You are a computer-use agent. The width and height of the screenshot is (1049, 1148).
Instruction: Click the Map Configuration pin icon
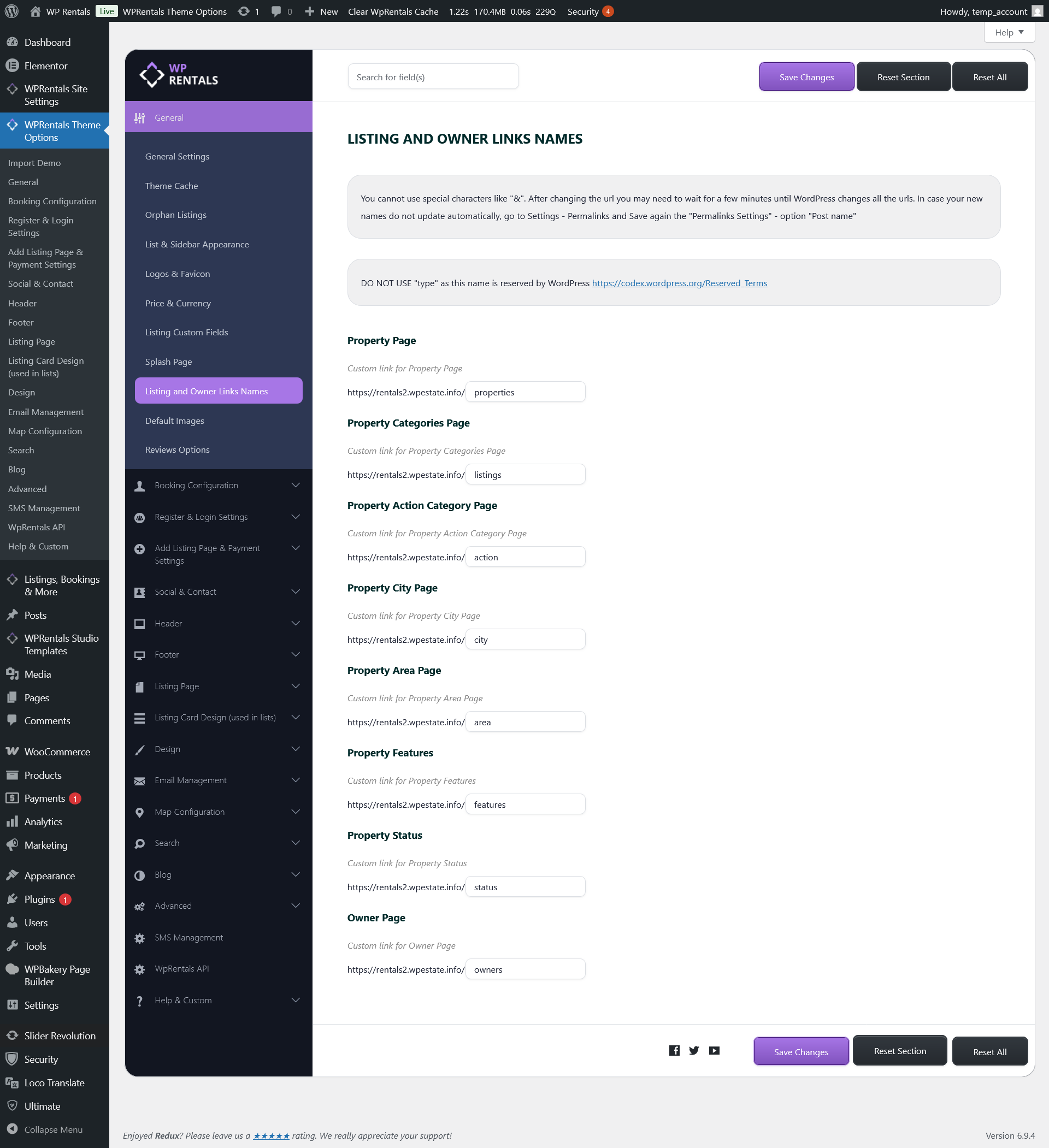(140, 812)
